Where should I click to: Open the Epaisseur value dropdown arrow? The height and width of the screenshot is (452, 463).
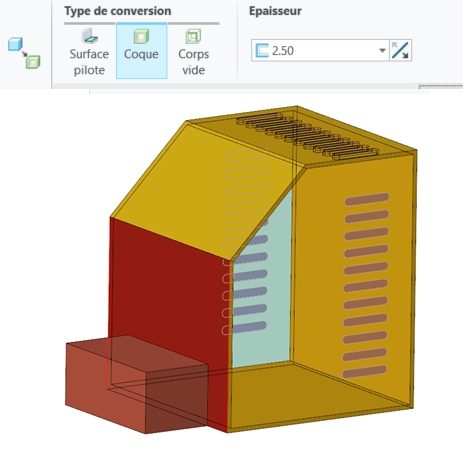[382, 51]
